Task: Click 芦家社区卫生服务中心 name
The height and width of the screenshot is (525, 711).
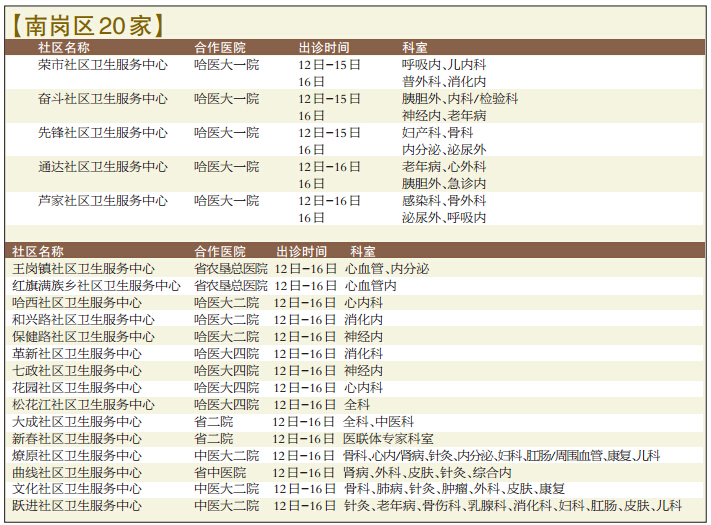Action: click(103, 201)
